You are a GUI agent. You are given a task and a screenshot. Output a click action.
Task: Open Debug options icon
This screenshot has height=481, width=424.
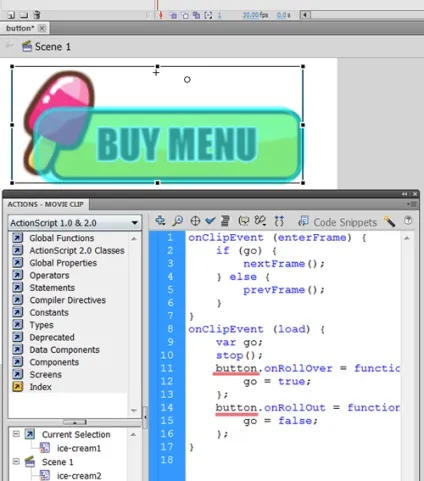coord(260,221)
